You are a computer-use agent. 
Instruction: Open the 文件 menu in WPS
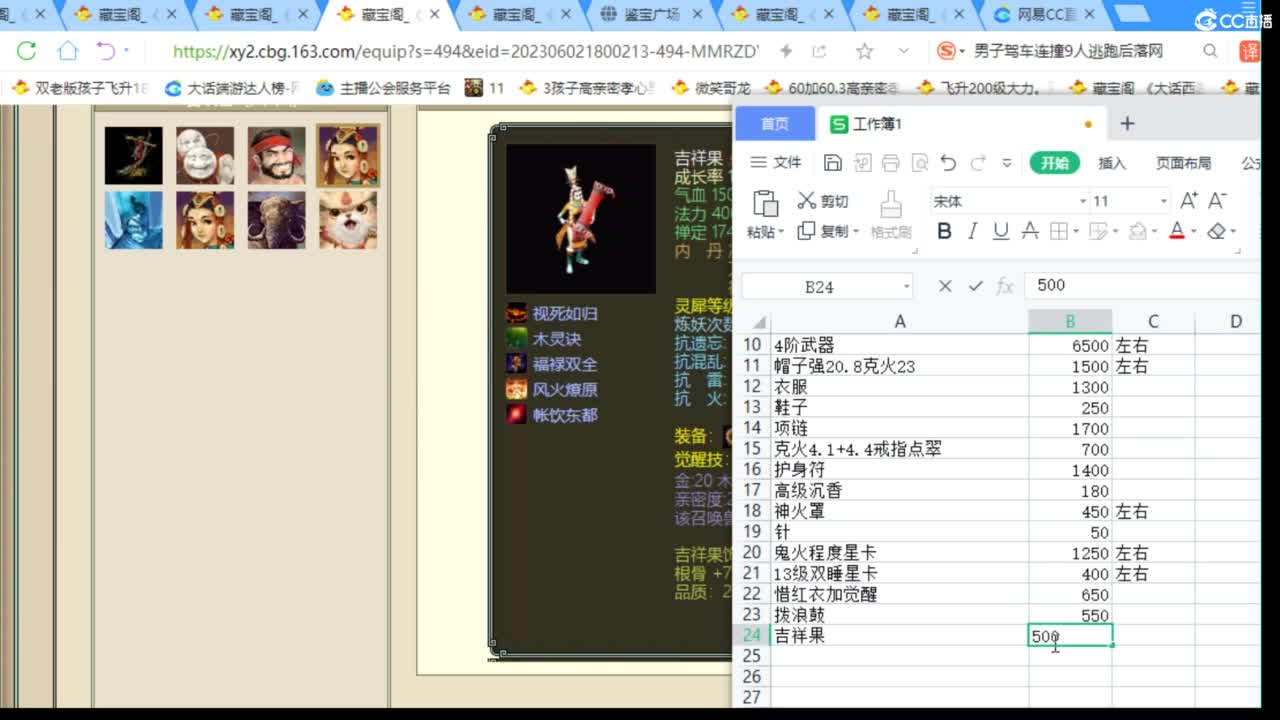[776, 163]
